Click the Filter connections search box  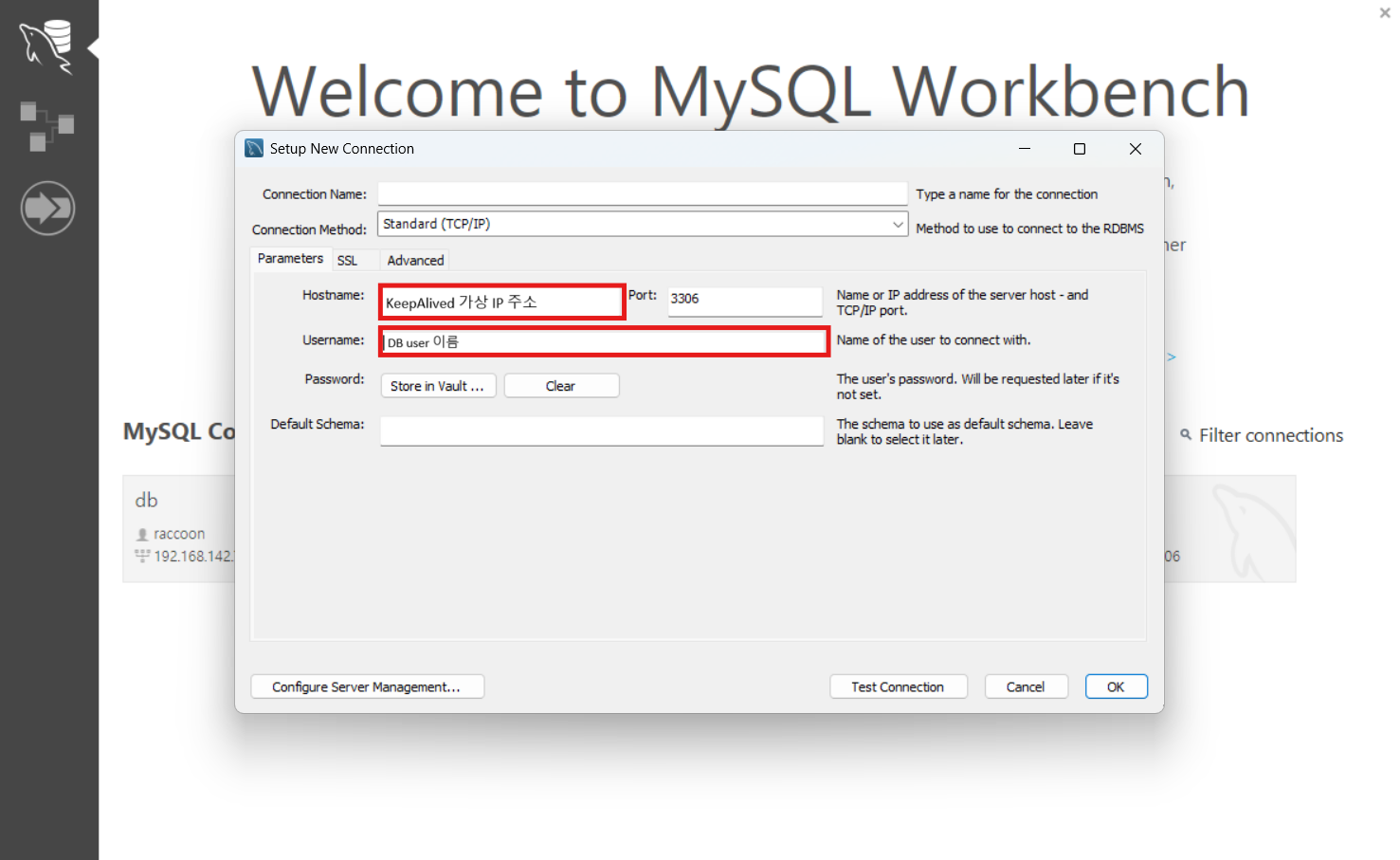[x=1270, y=435]
